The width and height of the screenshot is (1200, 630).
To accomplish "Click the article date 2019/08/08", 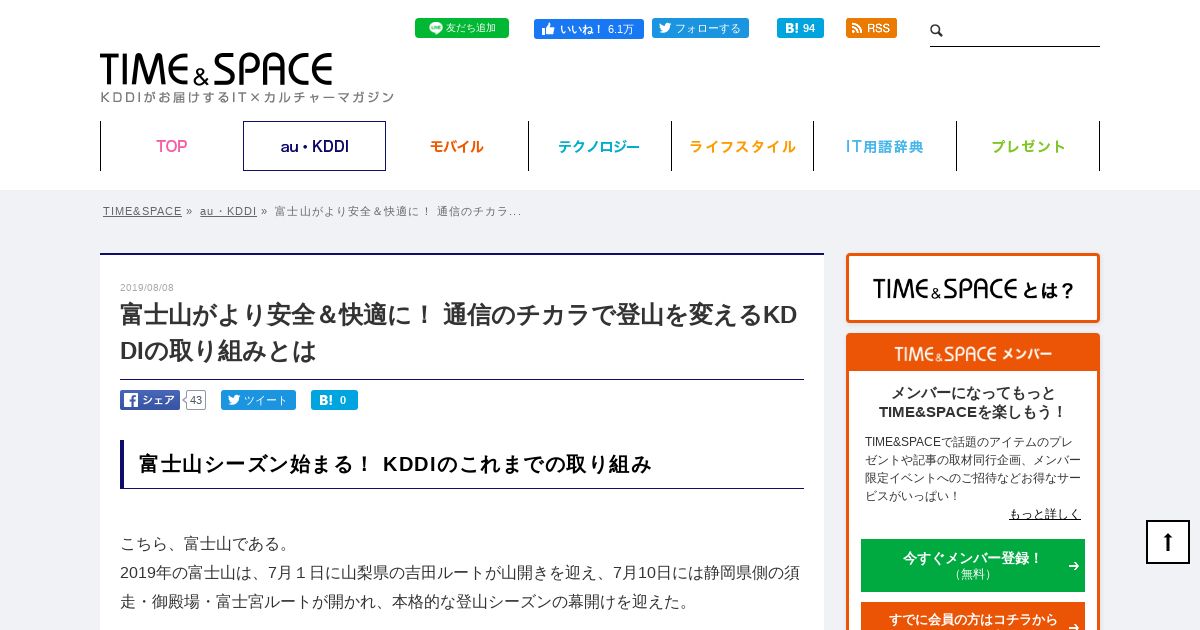I will pos(147,288).
